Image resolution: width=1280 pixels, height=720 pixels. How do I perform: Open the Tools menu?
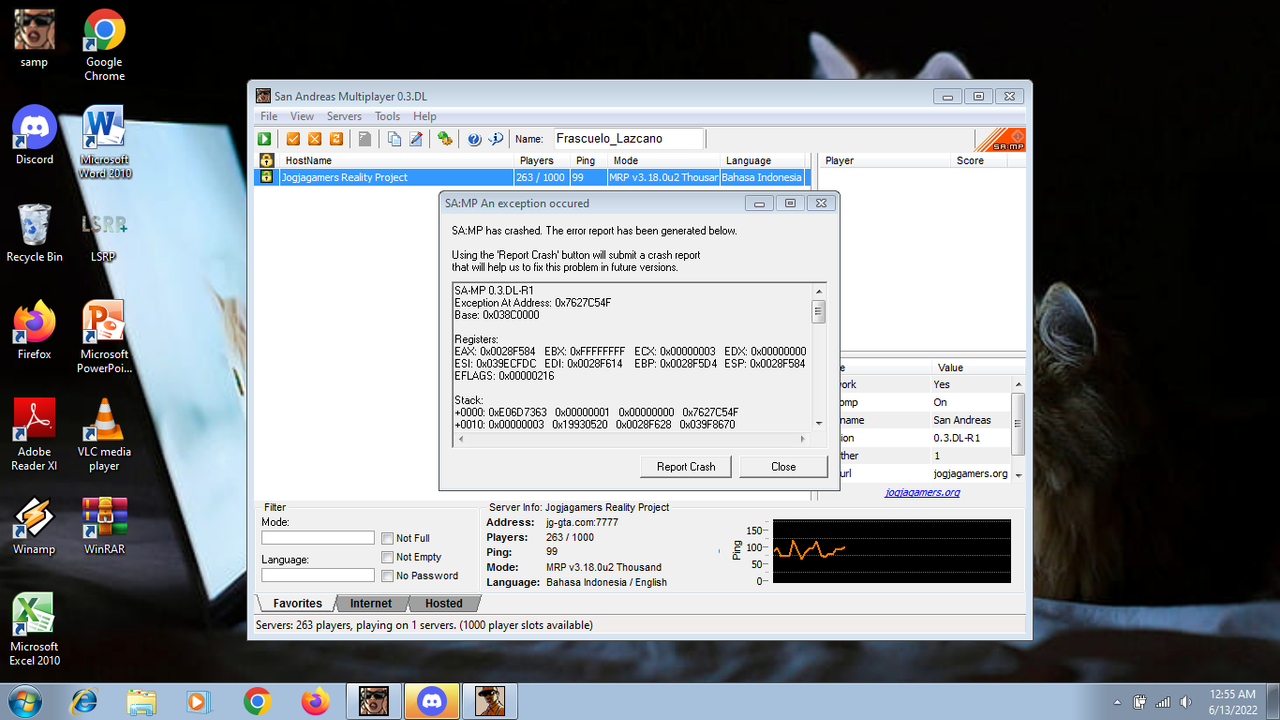[x=388, y=117]
